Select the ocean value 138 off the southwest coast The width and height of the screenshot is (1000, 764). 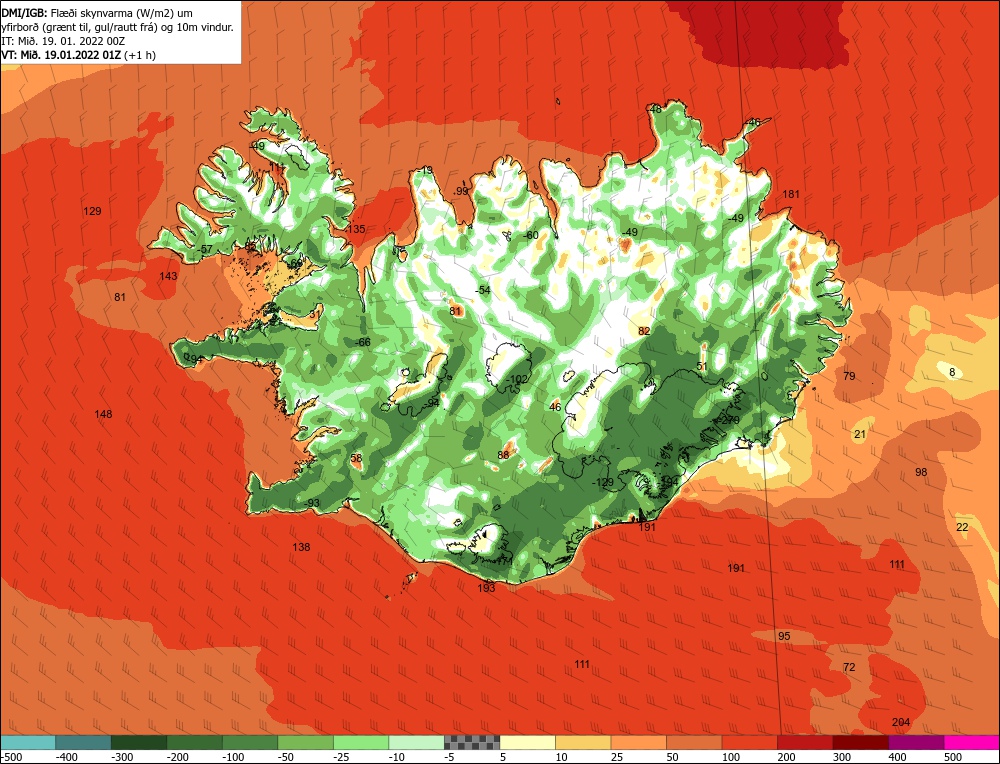(x=301, y=547)
